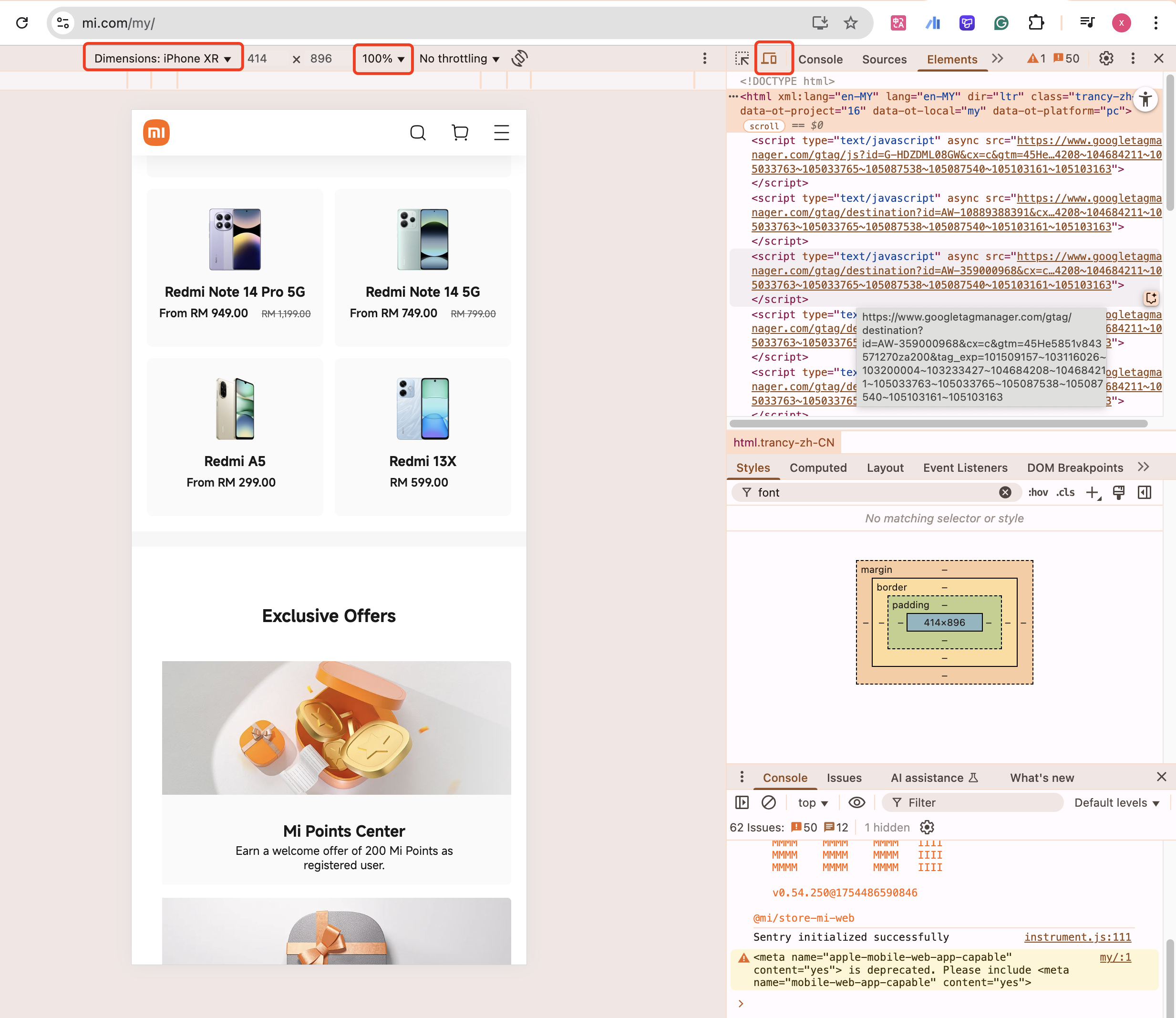This screenshot has height=1018, width=1176.
Task: Open the 100% zoom dropdown
Action: [383, 58]
